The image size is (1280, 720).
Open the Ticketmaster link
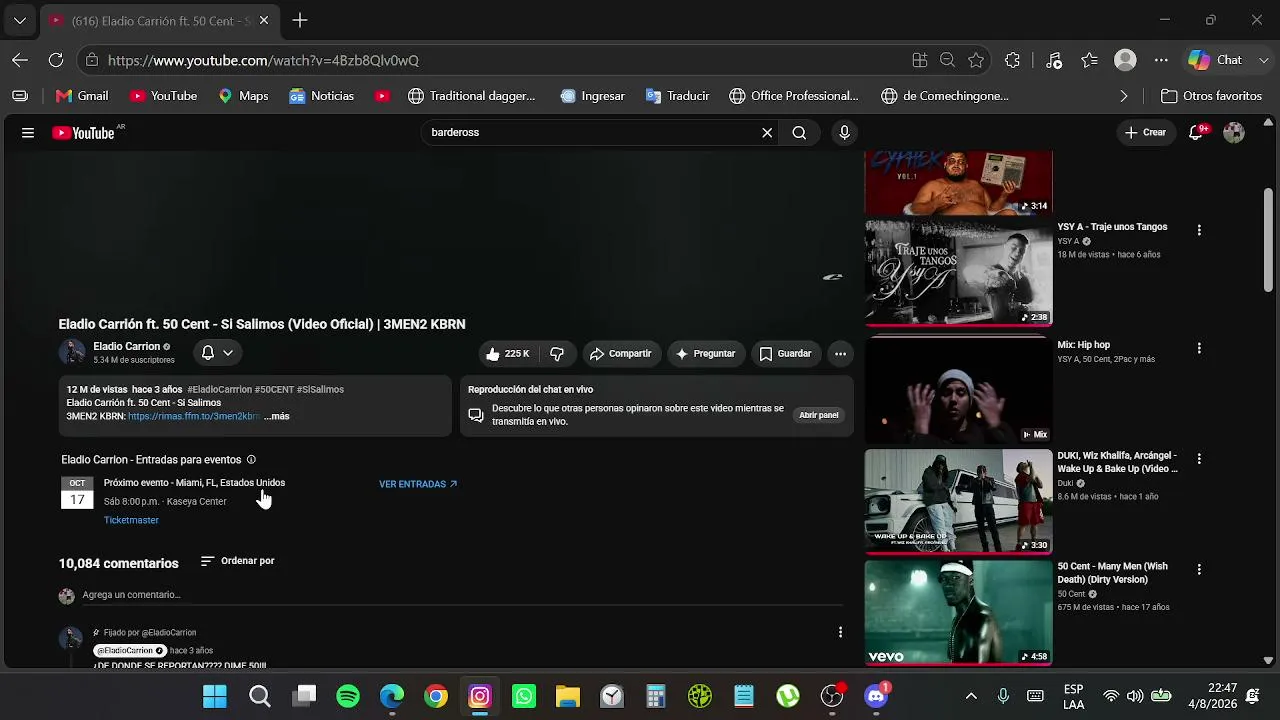click(131, 520)
